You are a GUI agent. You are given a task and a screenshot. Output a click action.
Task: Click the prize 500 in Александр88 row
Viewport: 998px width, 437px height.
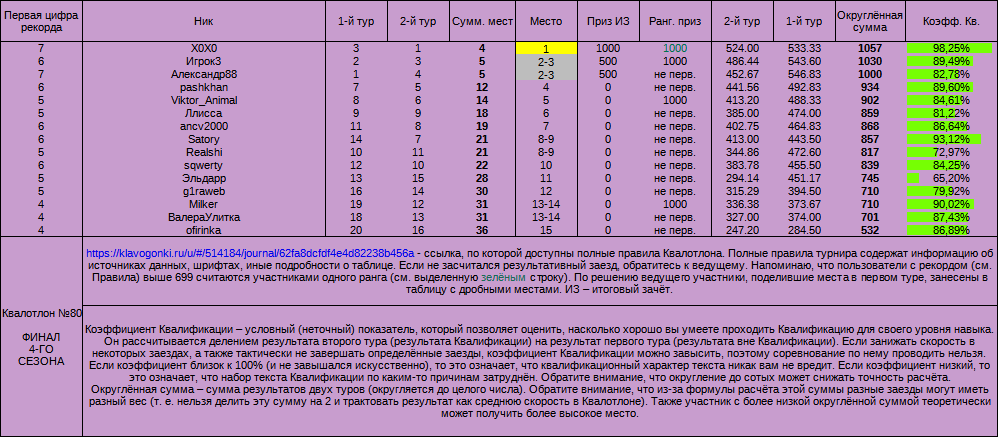tap(608, 74)
